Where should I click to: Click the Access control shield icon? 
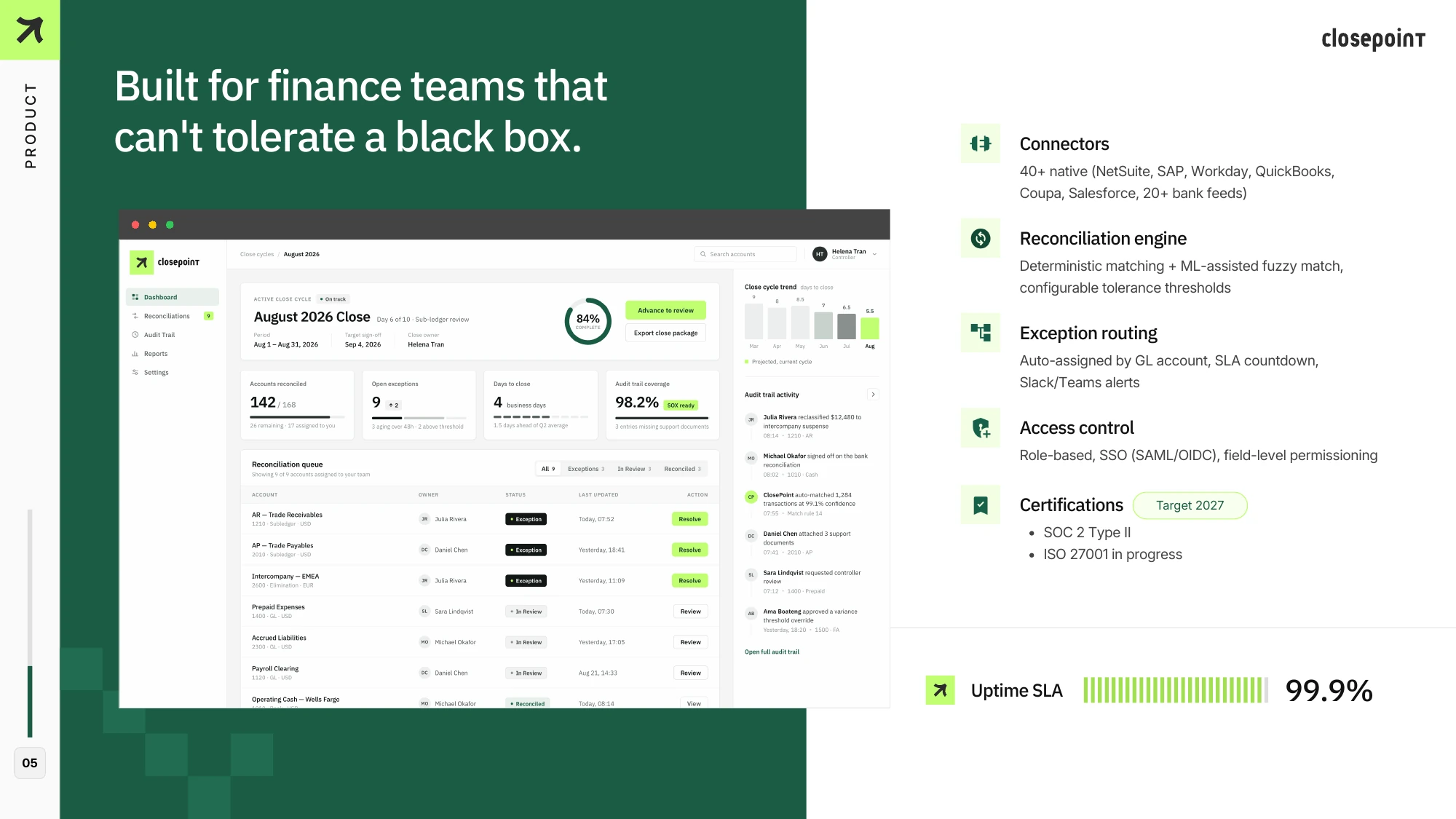(x=981, y=427)
